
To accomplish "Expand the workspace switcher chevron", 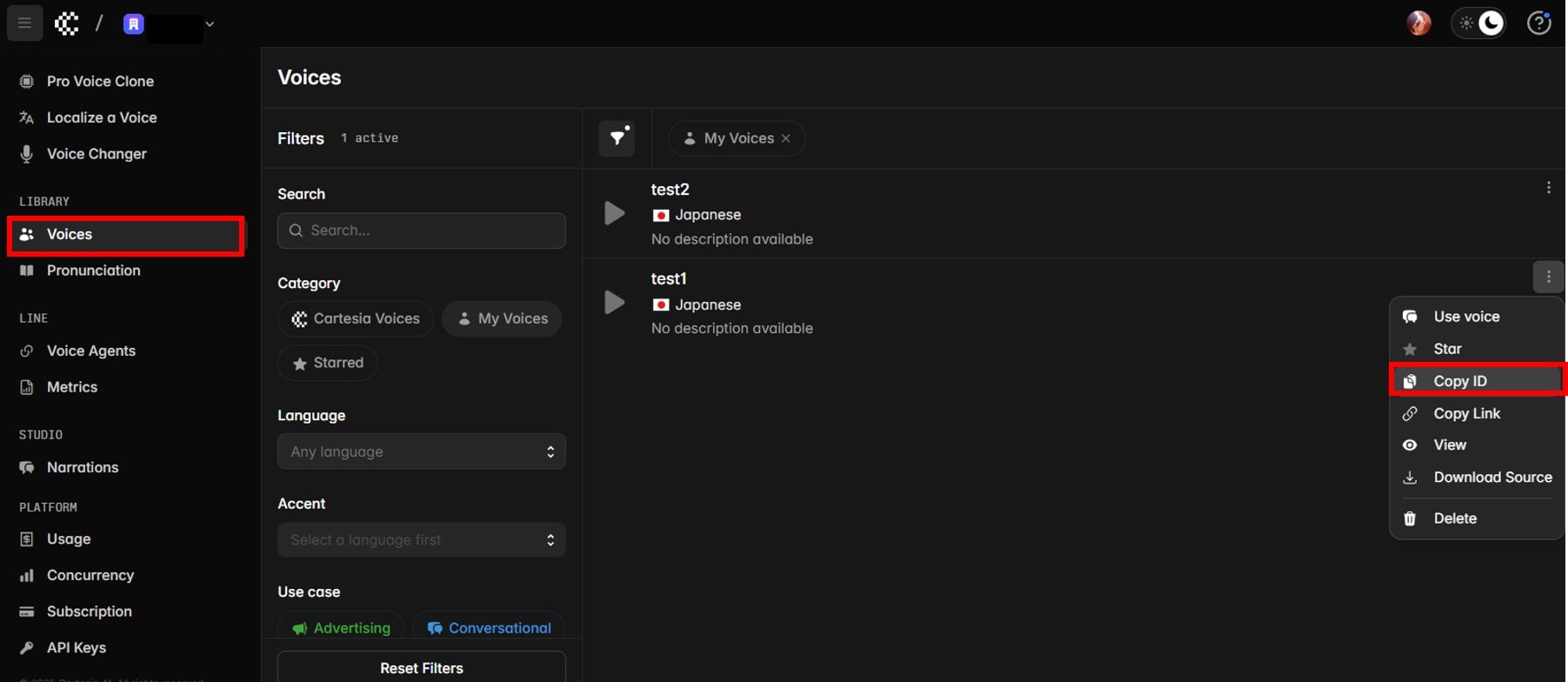I will point(210,24).
